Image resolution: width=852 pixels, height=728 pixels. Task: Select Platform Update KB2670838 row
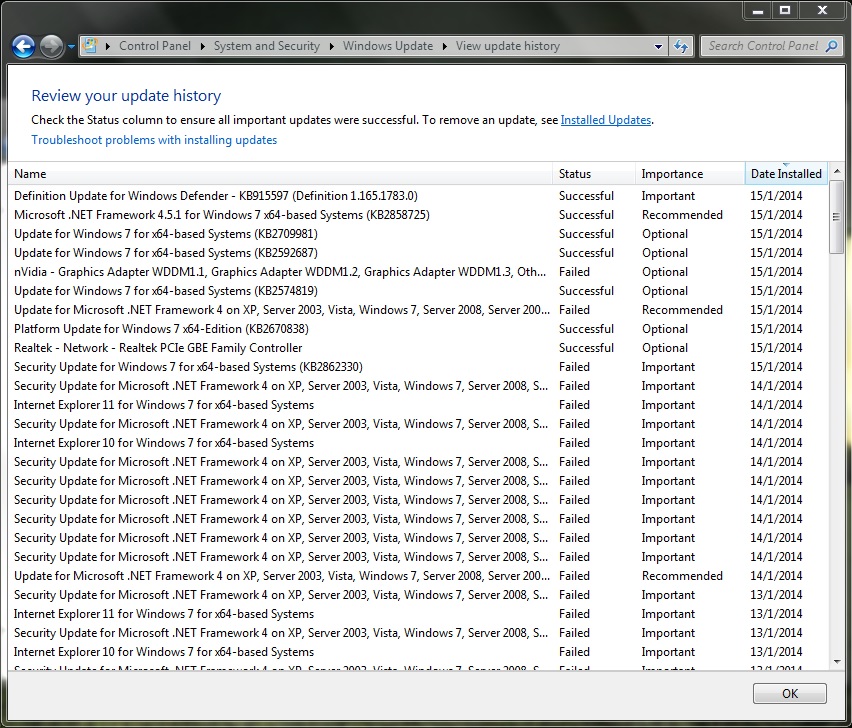[x=418, y=329]
